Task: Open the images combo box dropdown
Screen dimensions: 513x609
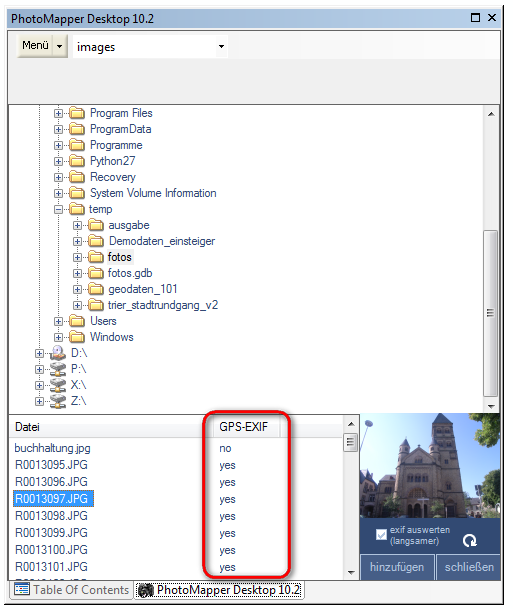Action: tap(221, 47)
